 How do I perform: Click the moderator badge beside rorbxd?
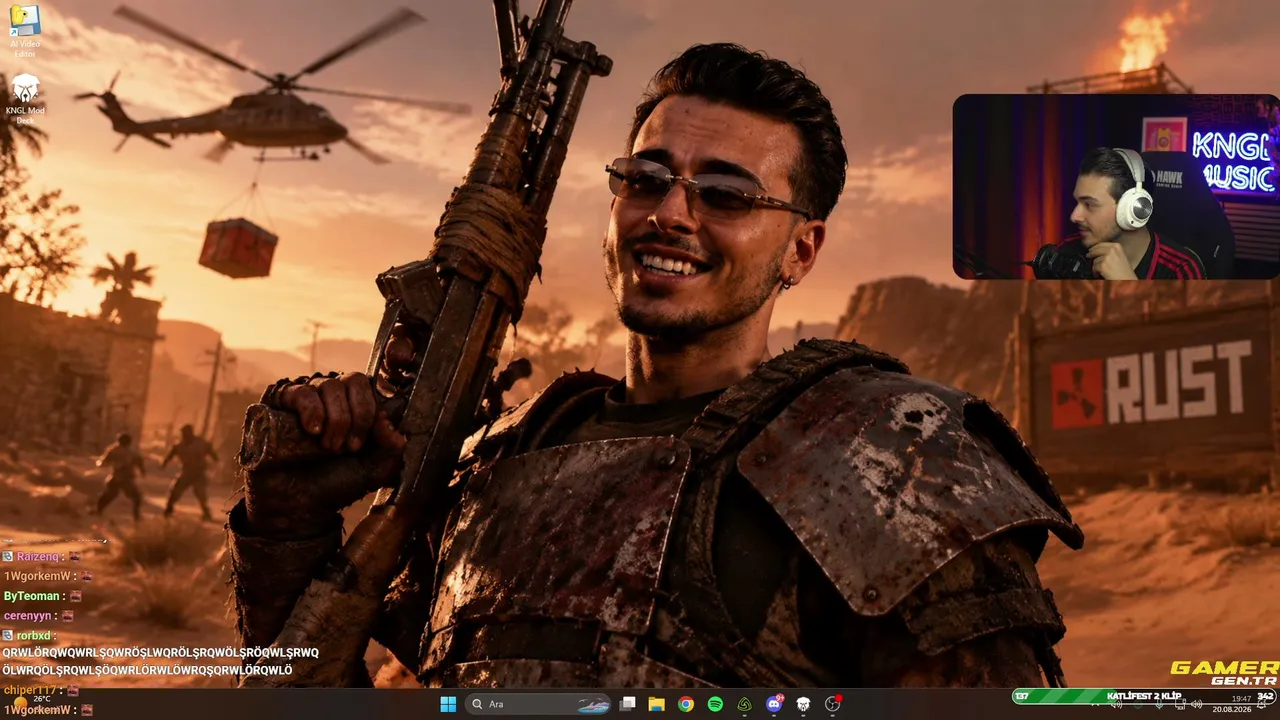click(8, 635)
